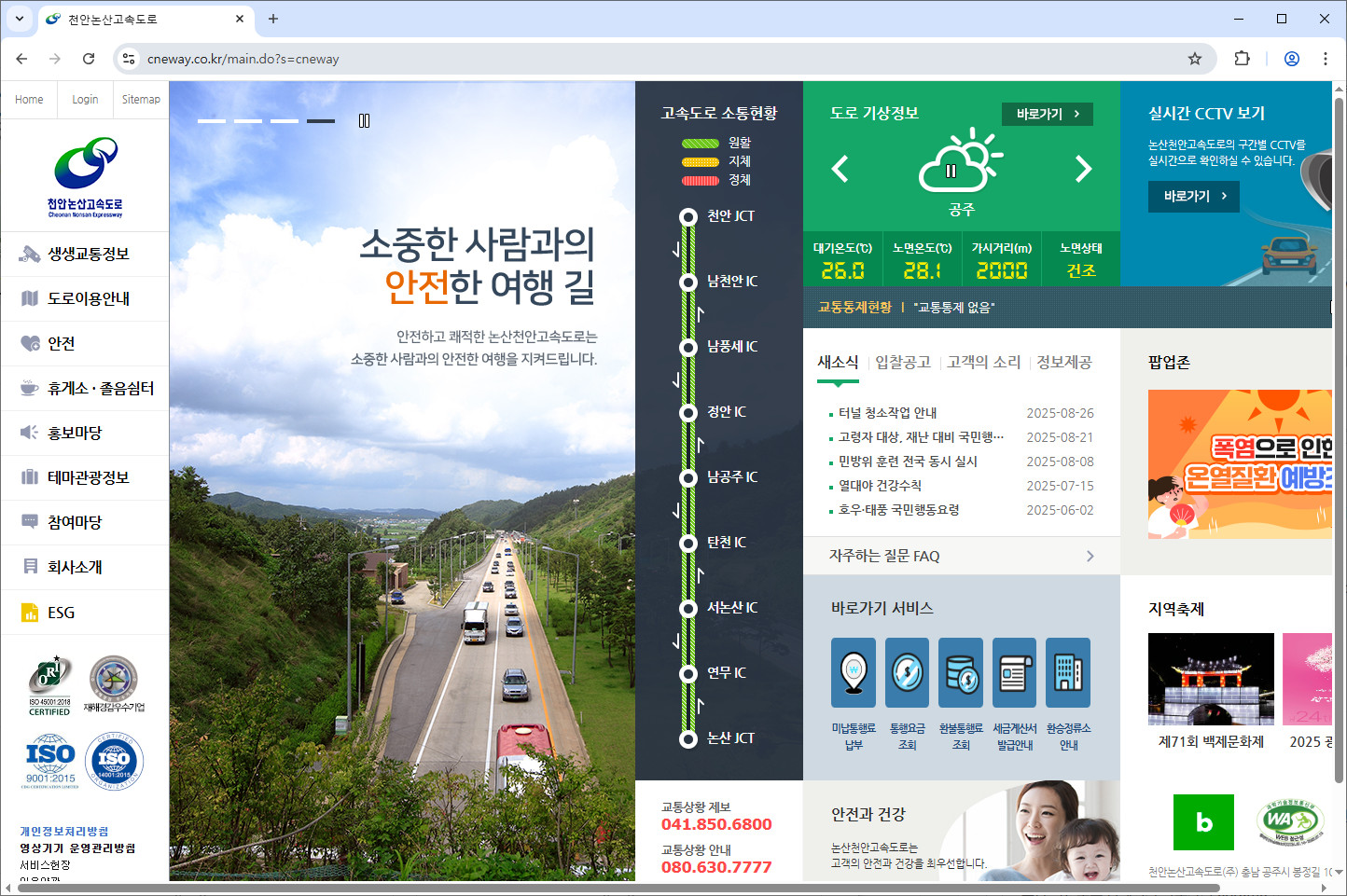Open 생생교통정보 CCTV camera sidebar icon
This screenshot has height=896, width=1347.
28,253
